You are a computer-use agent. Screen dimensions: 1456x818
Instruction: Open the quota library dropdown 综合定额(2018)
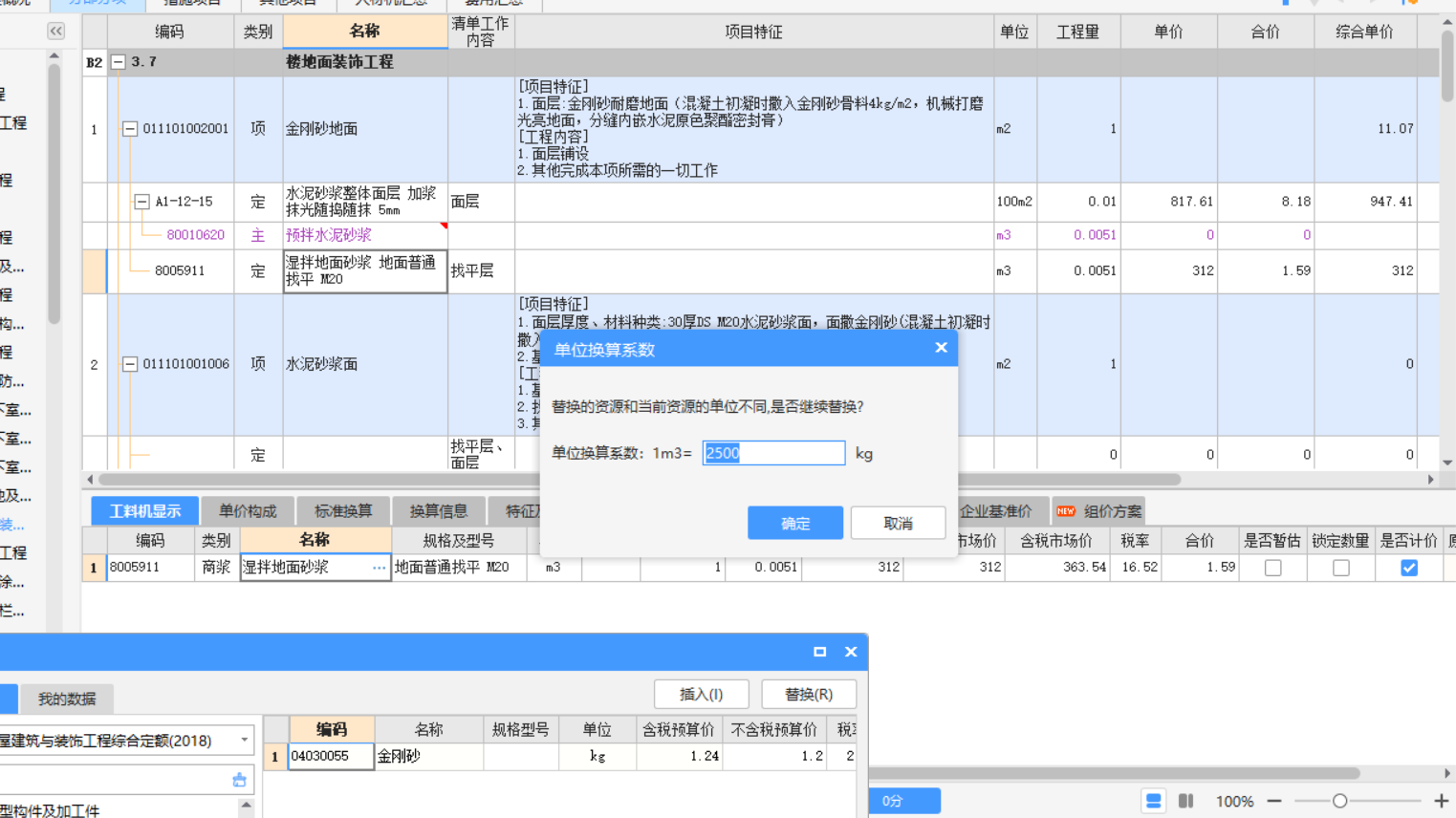tap(245, 740)
